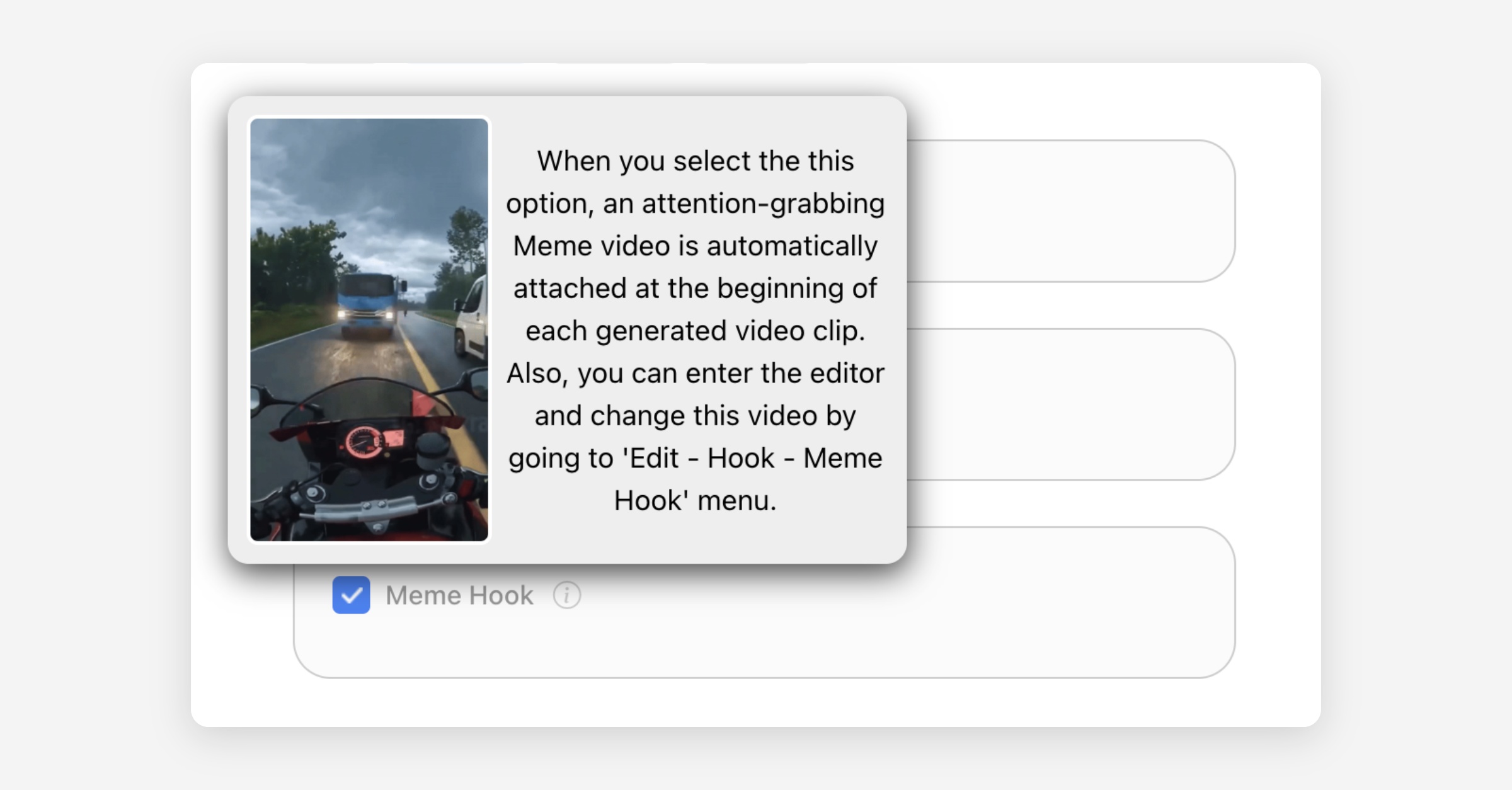1512x790 pixels.
Task: Click the white van in the preview image
Action: (x=474, y=318)
